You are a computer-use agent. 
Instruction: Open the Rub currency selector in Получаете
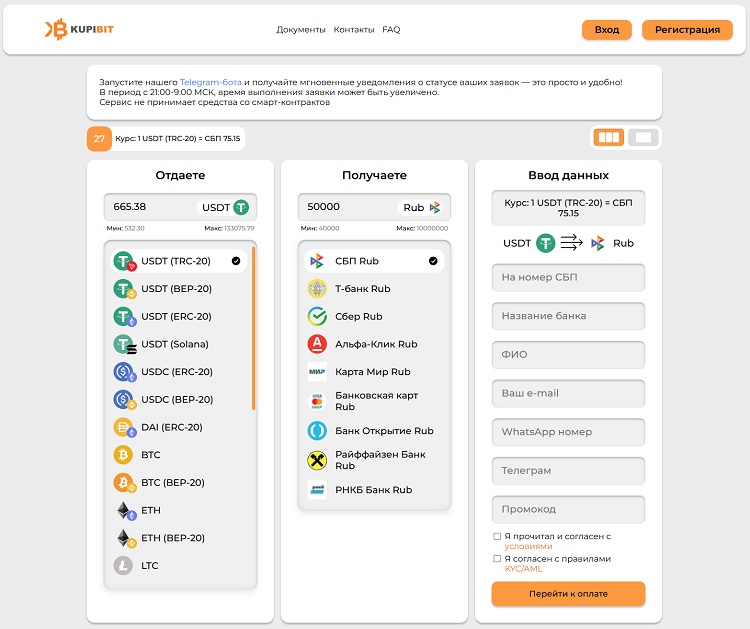[x=421, y=207]
